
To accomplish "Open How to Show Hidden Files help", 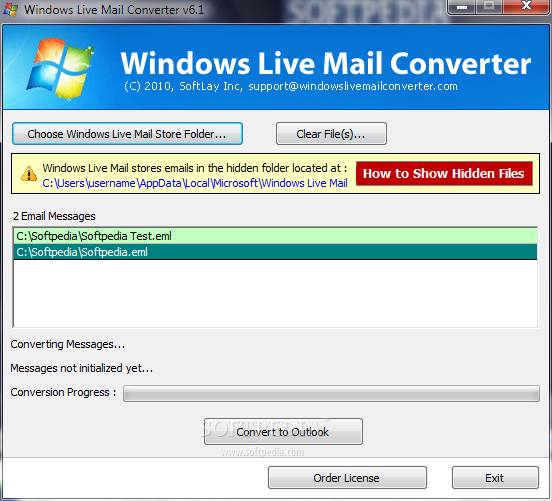I will click(444, 174).
